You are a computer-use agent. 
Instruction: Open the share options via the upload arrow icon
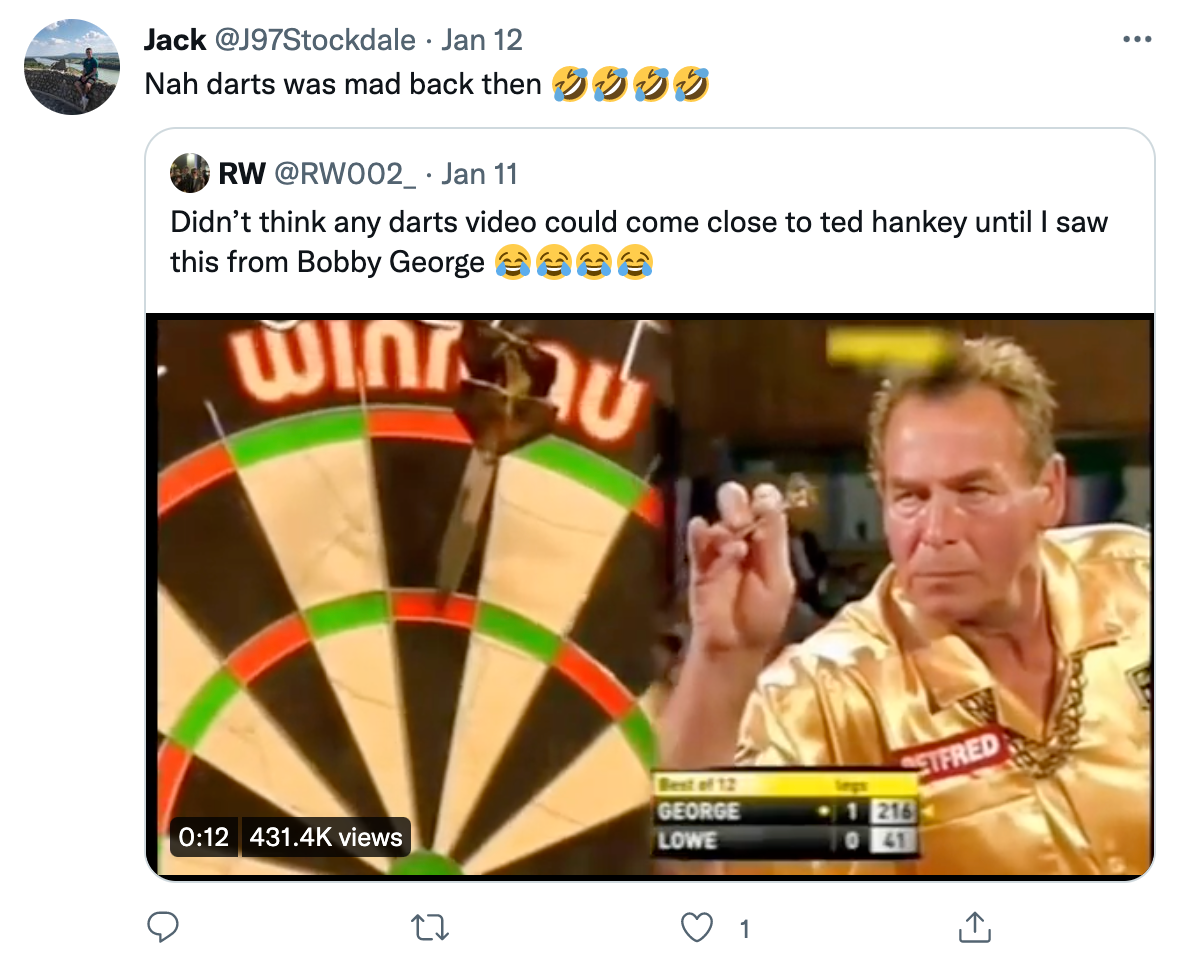tap(974, 928)
